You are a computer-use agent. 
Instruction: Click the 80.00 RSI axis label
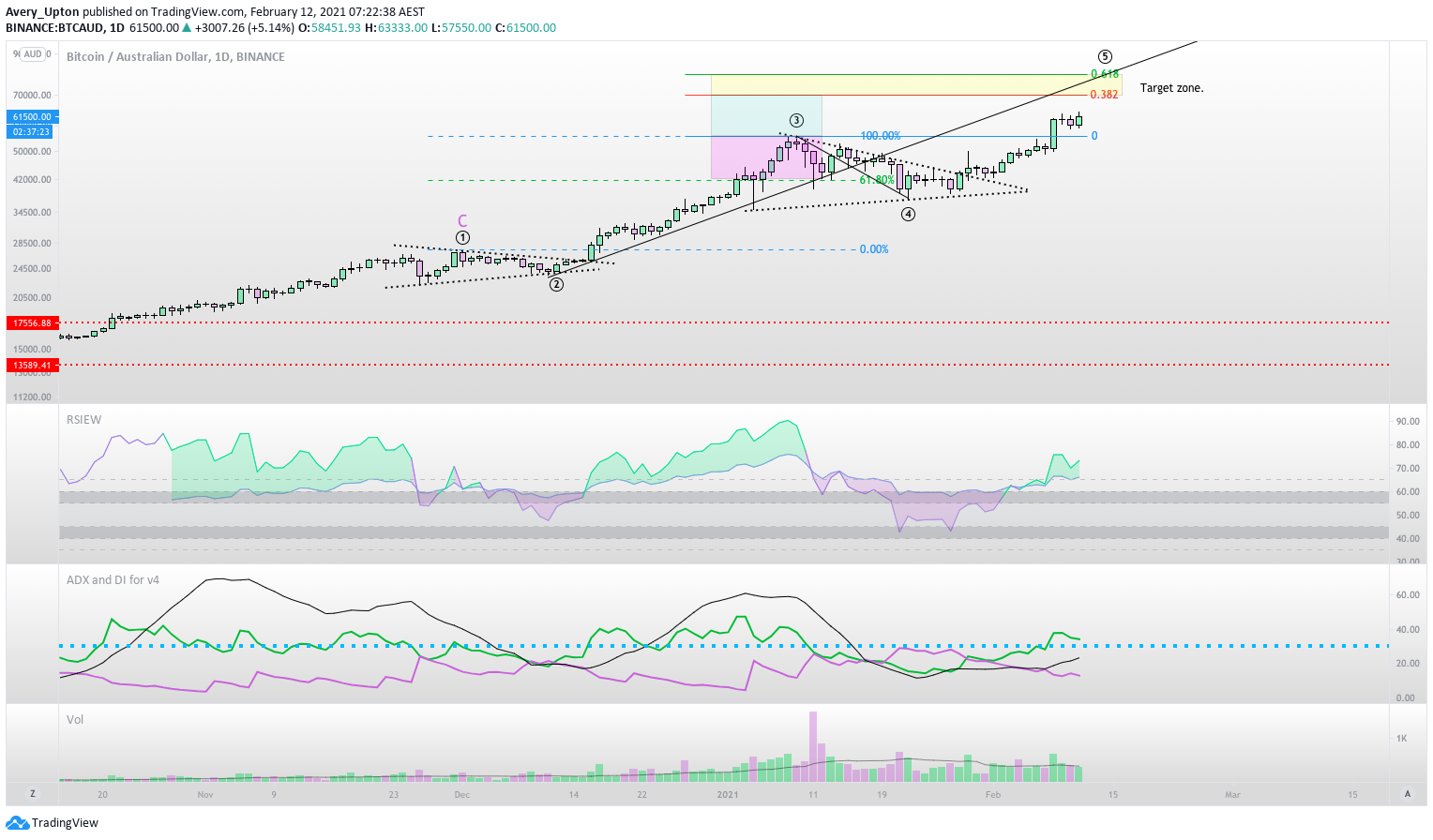pyautogui.click(x=1408, y=445)
